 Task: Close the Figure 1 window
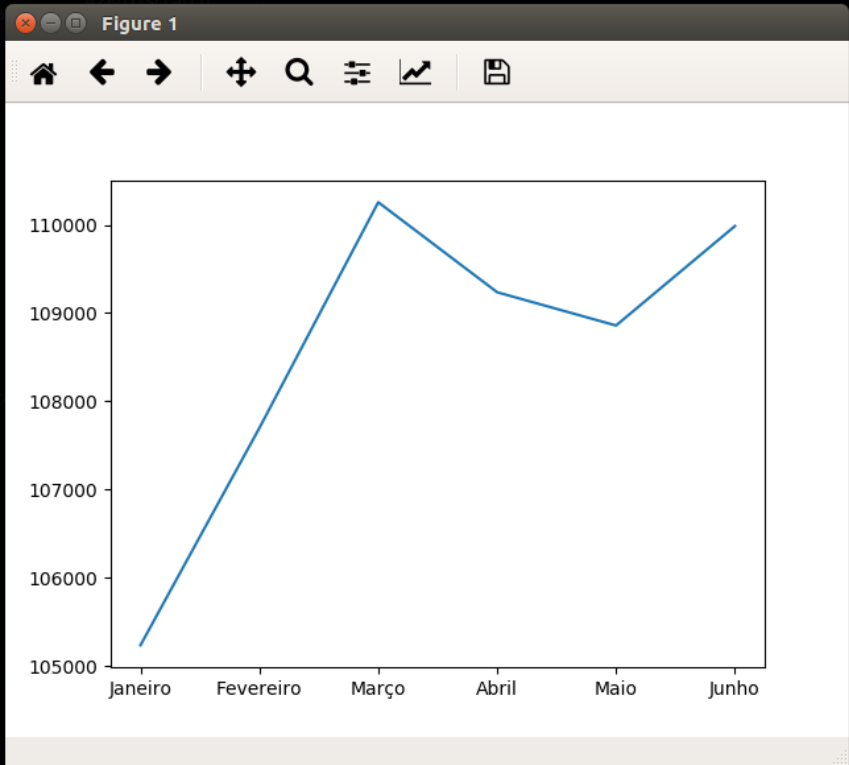point(26,23)
